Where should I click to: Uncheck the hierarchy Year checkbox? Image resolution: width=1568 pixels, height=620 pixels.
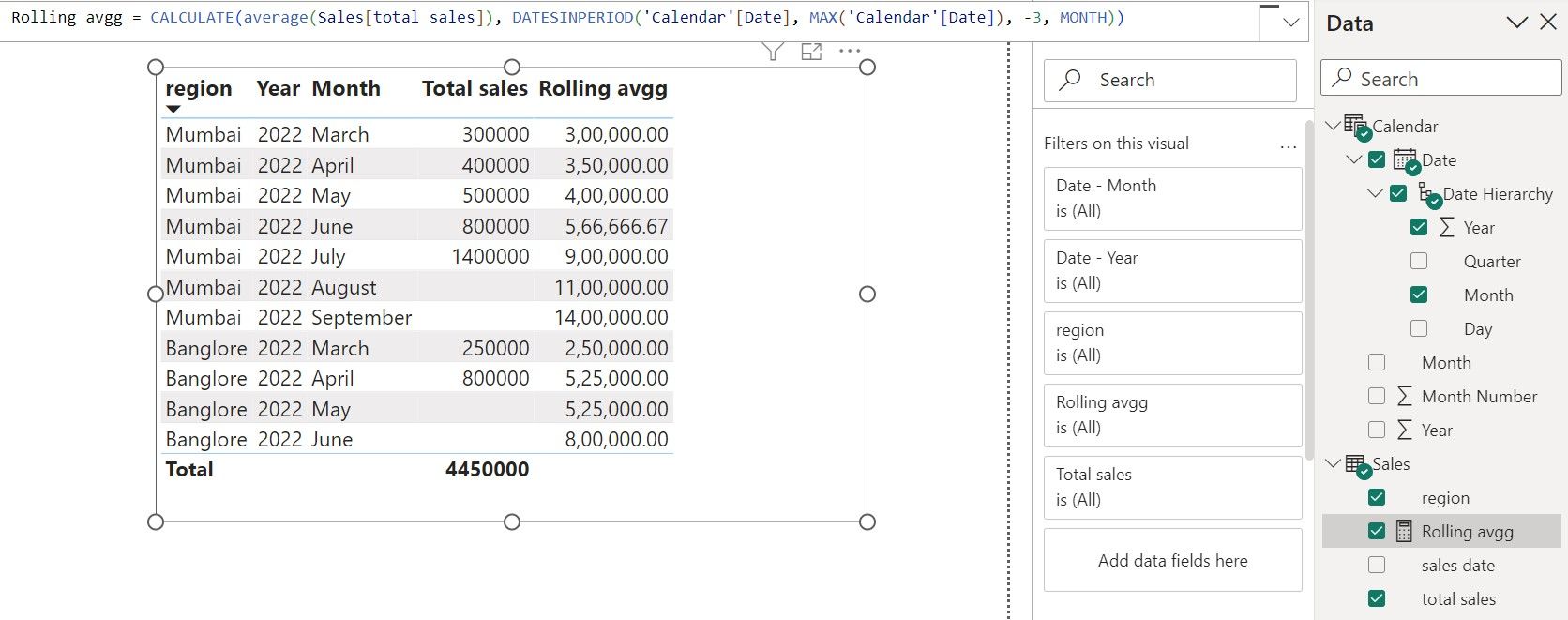click(1419, 228)
